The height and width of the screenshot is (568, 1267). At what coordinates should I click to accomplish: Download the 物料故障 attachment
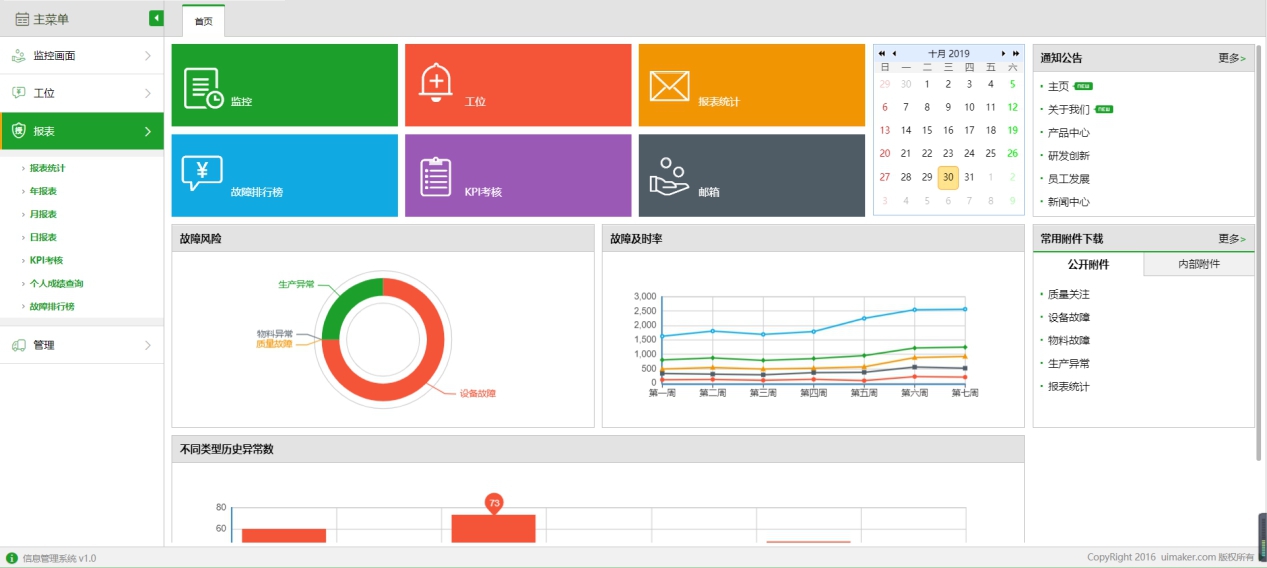(x=1069, y=341)
